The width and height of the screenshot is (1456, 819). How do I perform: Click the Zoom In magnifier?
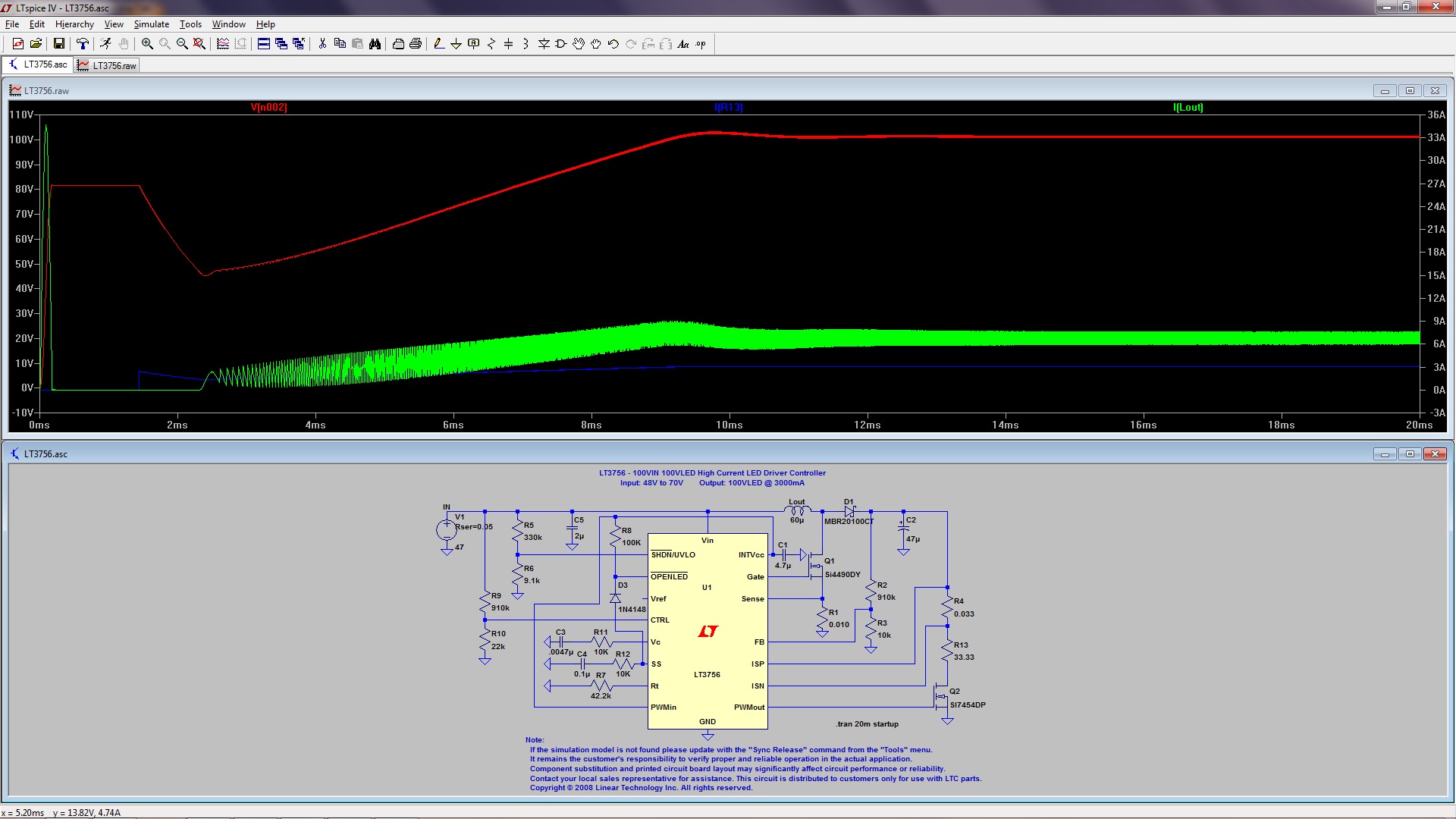[147, 44]
